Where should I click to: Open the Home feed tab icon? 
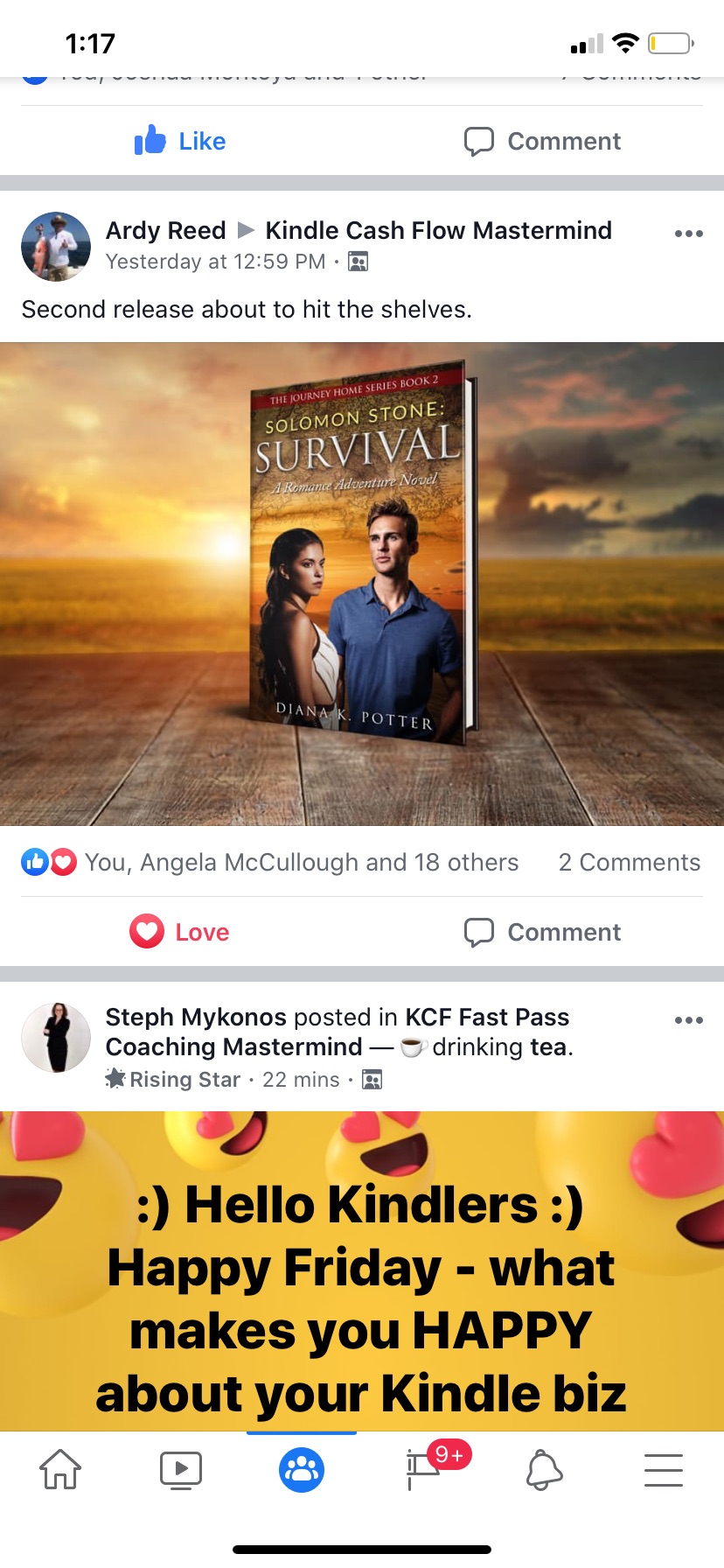pyautogui.click(x=60, y=1469)
